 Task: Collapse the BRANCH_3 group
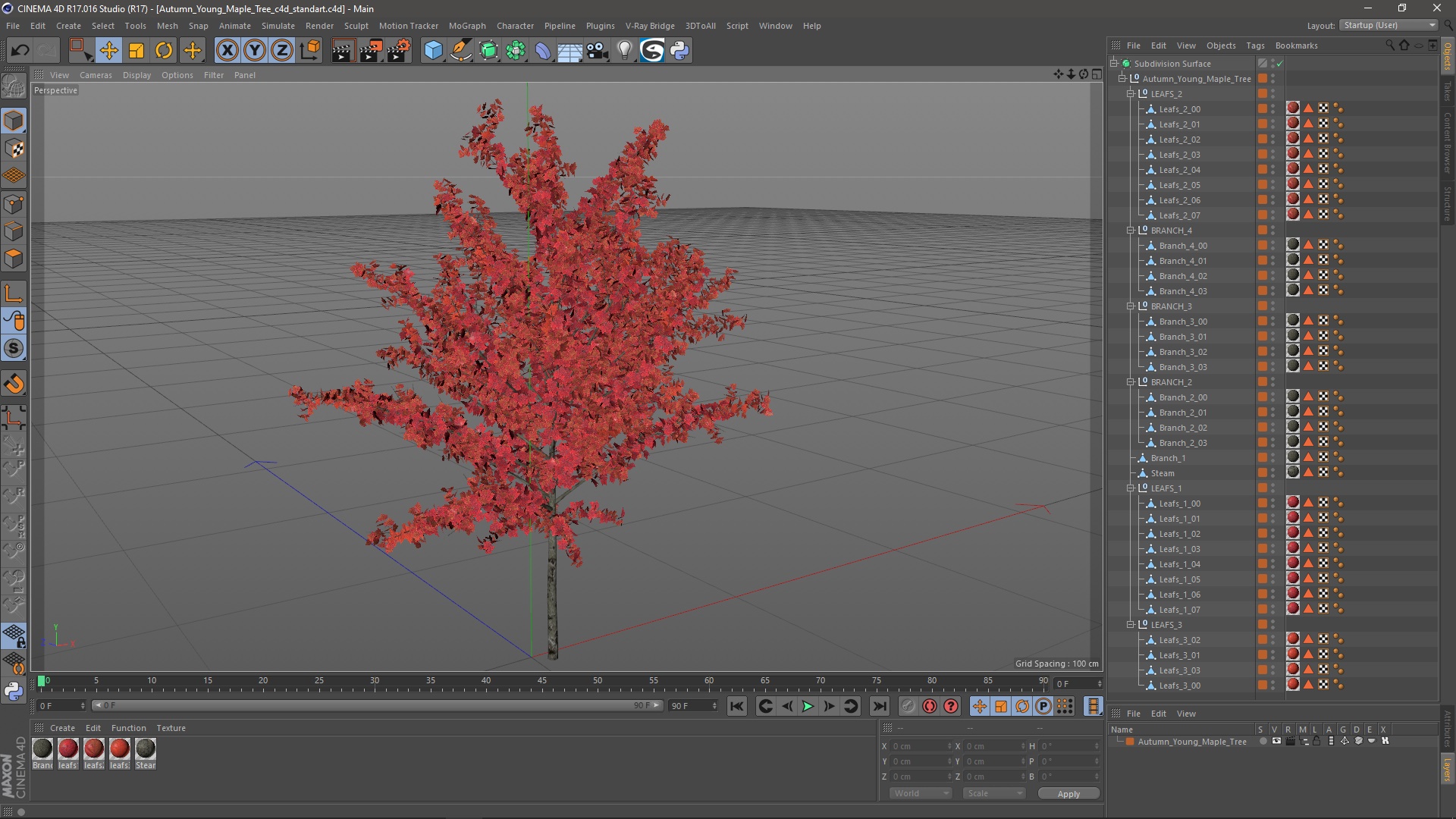pyautogui.click(x=1131, y=306)
